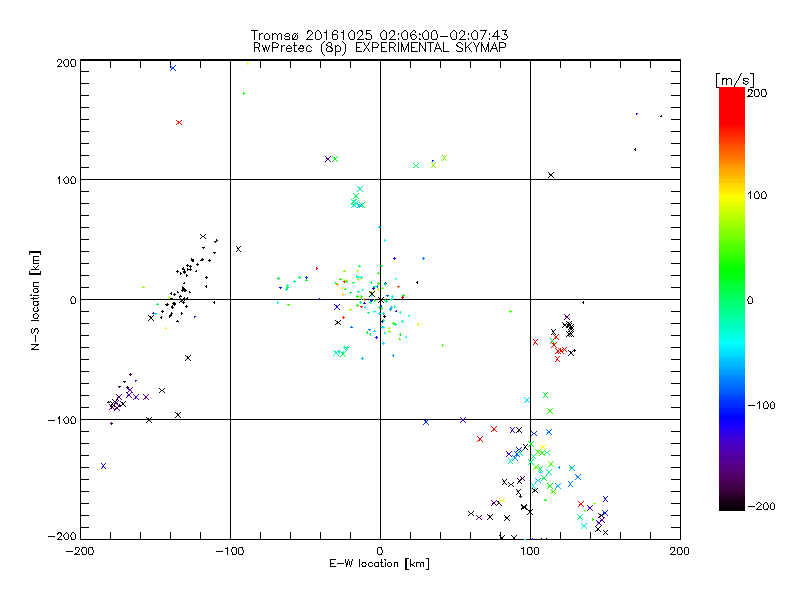Image resolution: width=800 pixels, height=600 pixels.
Task: Click the subtitle "RwPretec (8p) EXPERIMENTAL SKYMAP"
Action: (x=380, y=48)
